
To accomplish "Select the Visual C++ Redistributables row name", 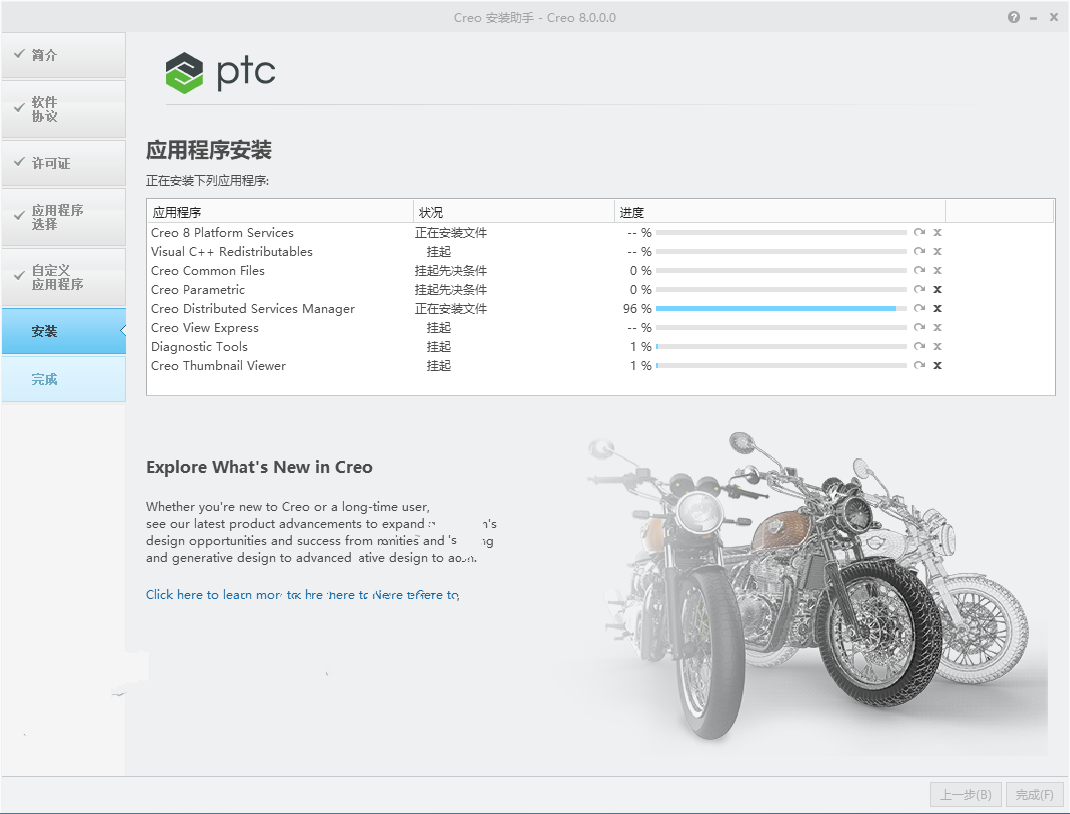I will pos(232,252).
